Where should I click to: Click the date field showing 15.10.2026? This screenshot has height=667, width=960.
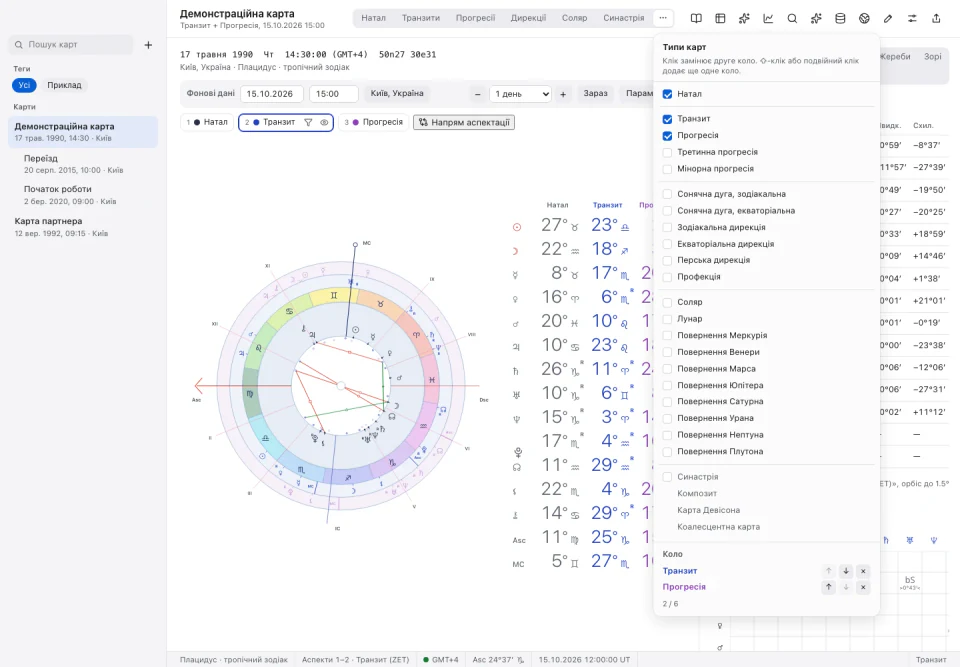pos(272,94)
